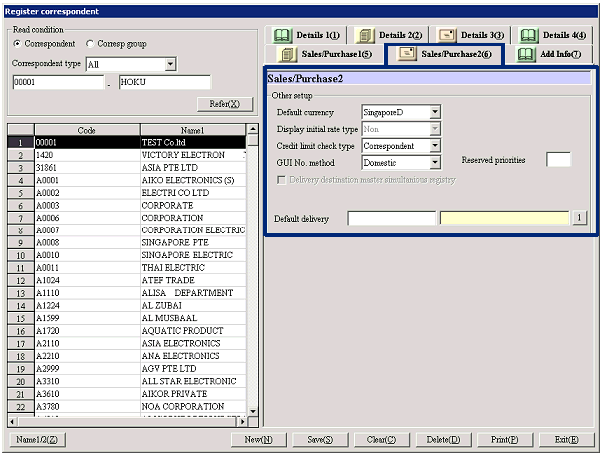Switch to the Add Info(7) tab
The image size is (603, 455).
pyautogui.click(x=549, y=54)
